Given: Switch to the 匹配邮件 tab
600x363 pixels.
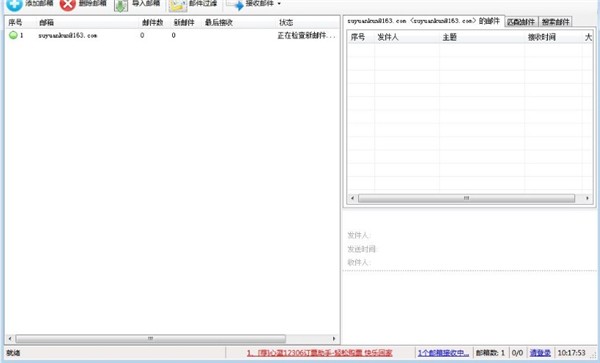Looking at the screenshot, I should click(x=521, y=22).
